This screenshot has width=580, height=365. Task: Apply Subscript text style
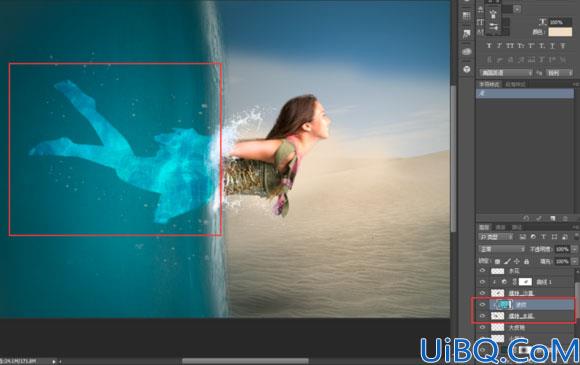click(542, 45)
